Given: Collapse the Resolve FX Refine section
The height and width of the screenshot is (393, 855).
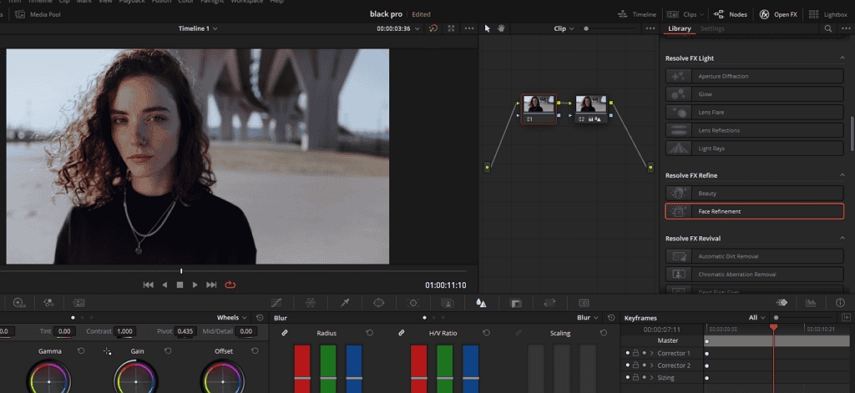Looking at the screenshot, I should click(x=842, y=175).
